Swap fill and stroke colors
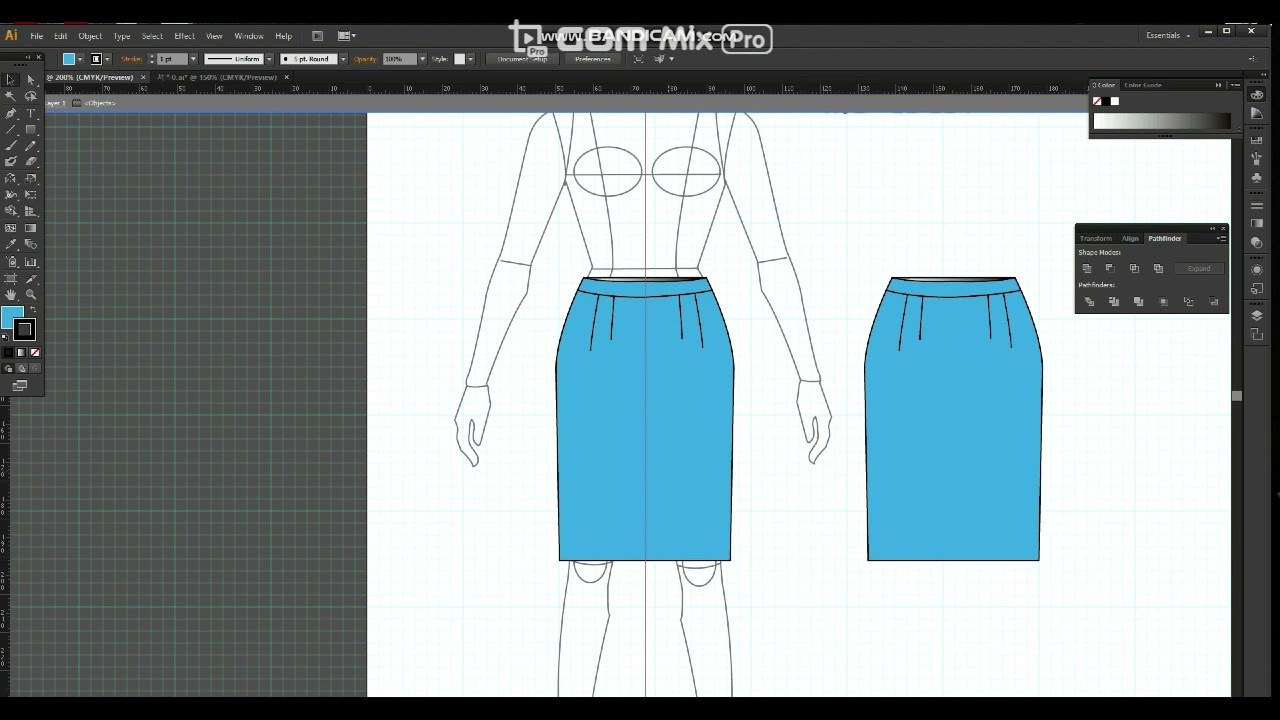 31,308
